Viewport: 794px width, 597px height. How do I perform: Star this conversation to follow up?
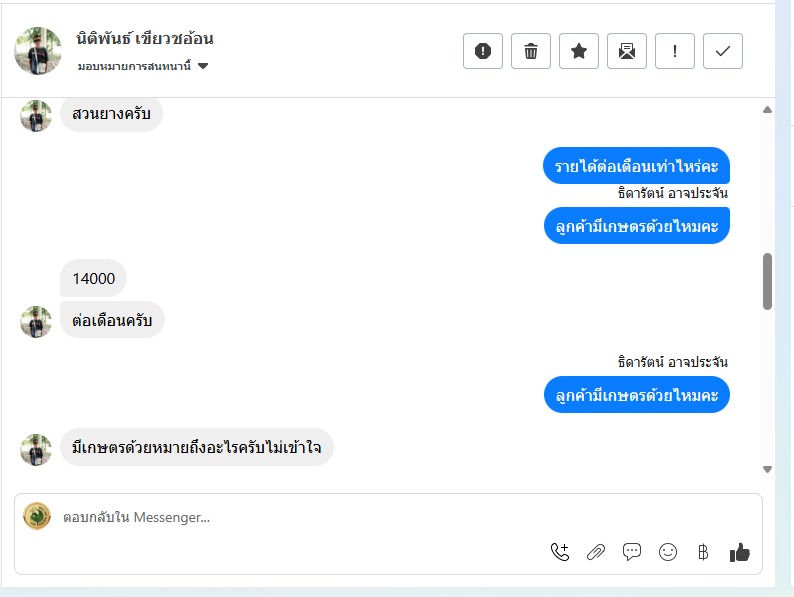579,51
